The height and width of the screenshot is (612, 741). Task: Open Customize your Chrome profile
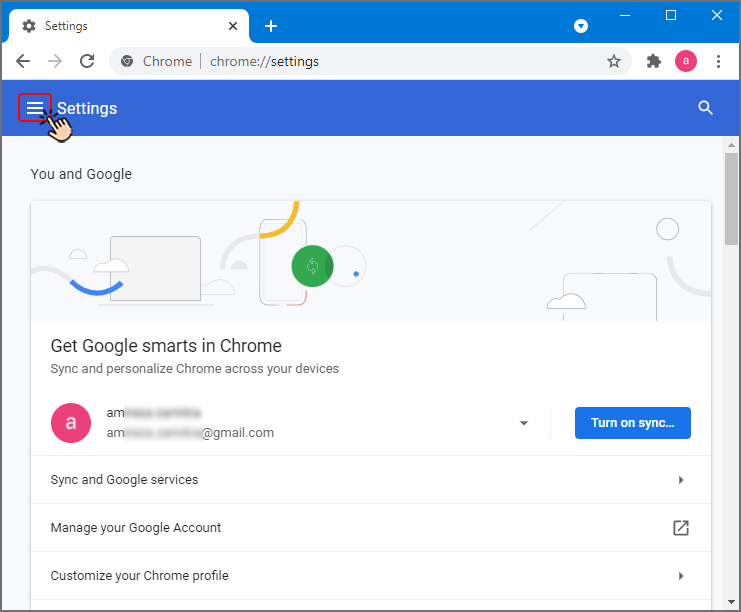click(x=371, y=576)
